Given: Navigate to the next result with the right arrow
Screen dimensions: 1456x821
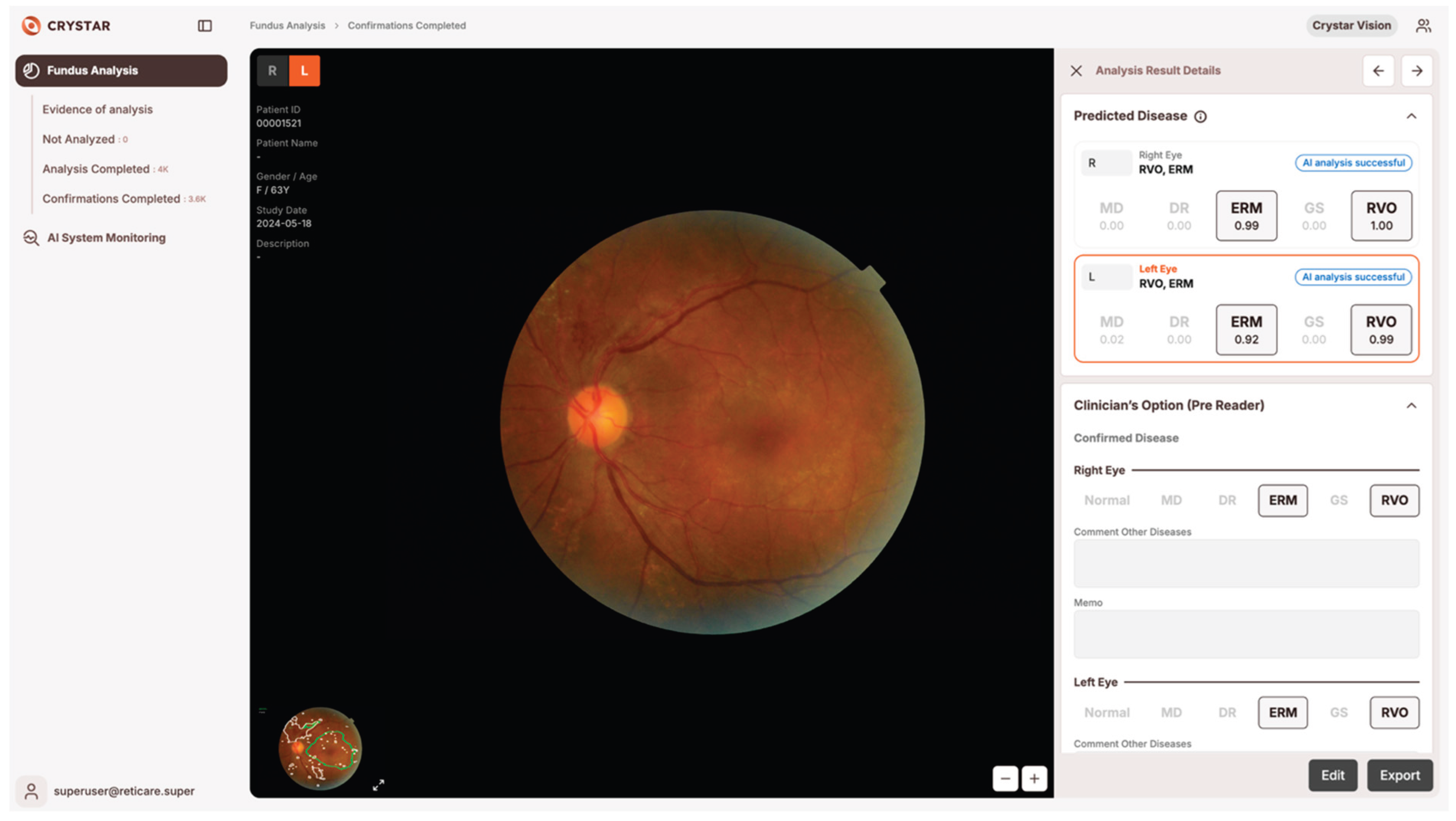Looking at the screenshot, I should coord(1417,71).
